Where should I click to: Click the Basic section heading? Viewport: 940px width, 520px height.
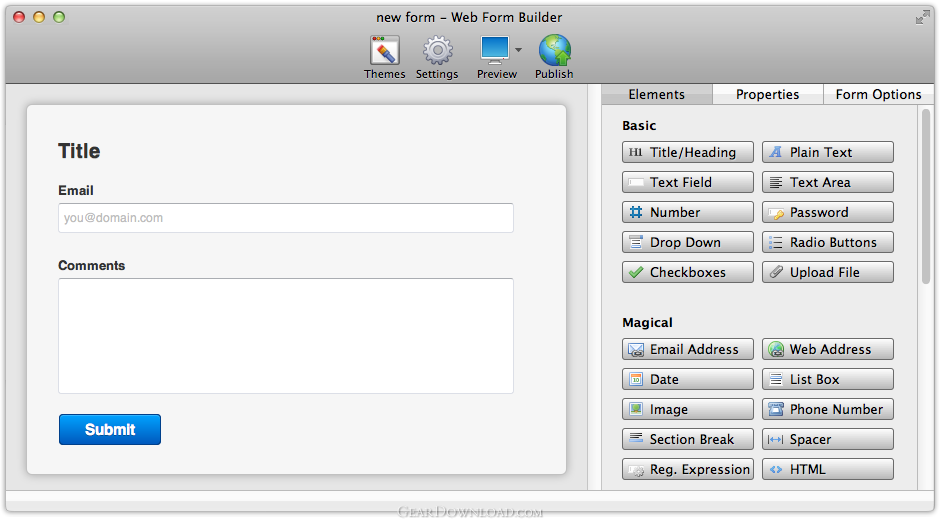pyautogui.click(x=639, y=125)
